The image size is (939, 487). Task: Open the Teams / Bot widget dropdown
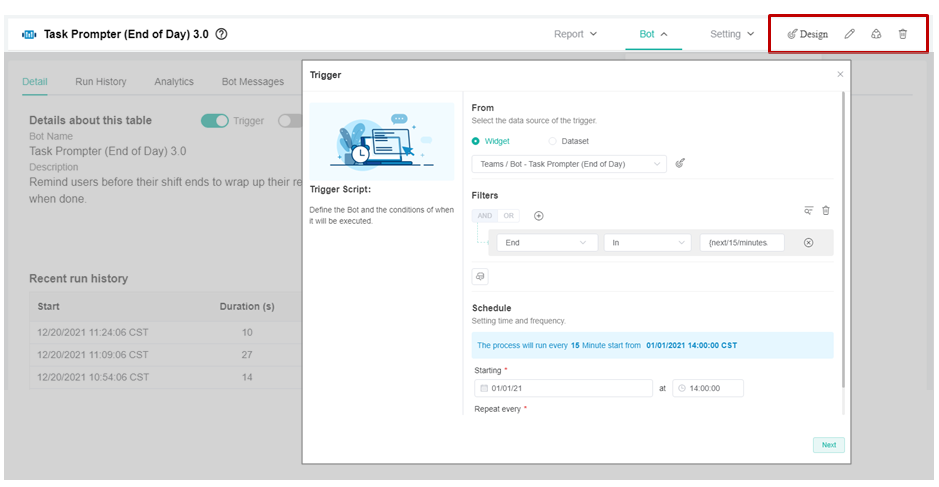[x=569, y=164]
